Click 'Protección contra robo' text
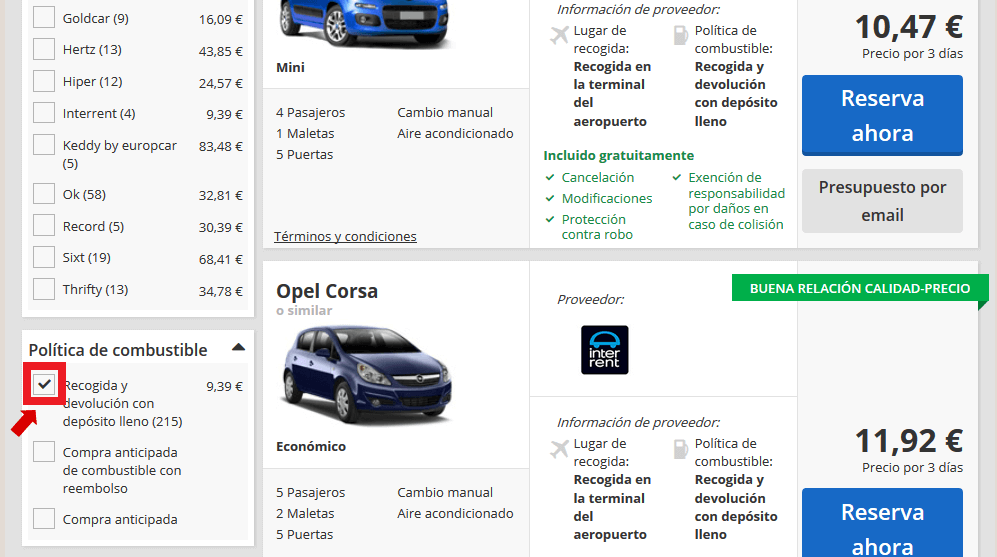 pyautogui.click(x=597, y=227)
